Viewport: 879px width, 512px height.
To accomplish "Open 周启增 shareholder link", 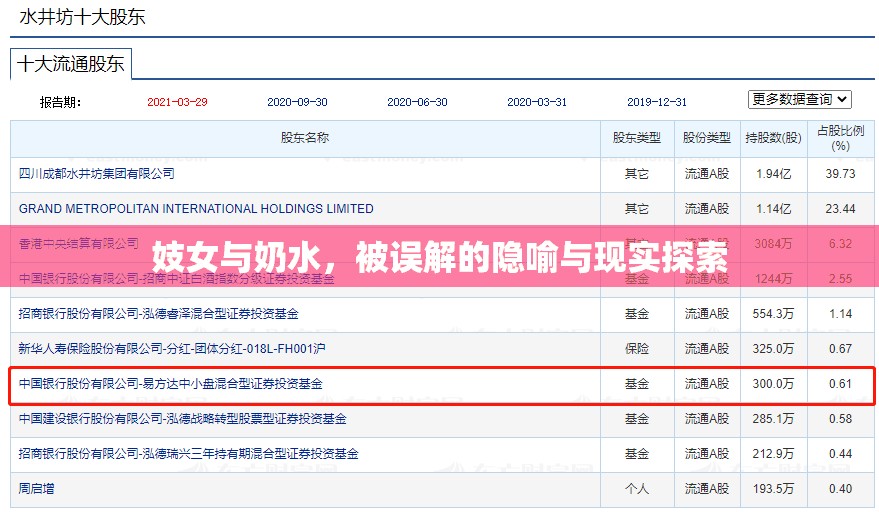I will [x=36, y=488].
